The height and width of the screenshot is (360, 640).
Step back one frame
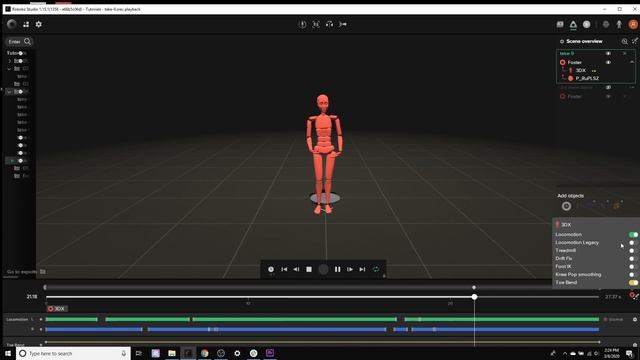point(296,269)
